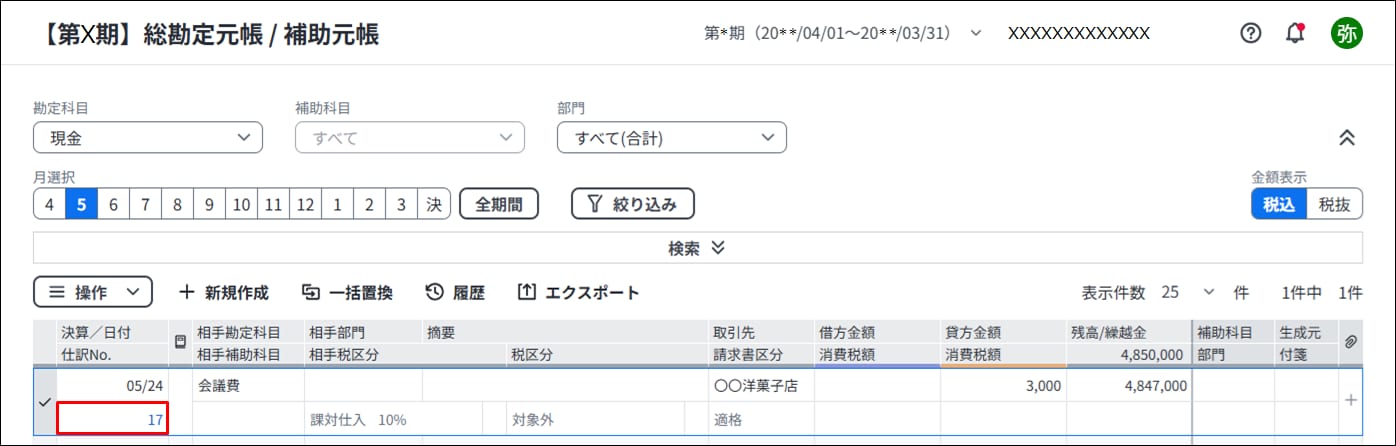Change 表示件数 25 per-page dropdown
This screenshot has height=446, width=1396.
point(1188,293)
